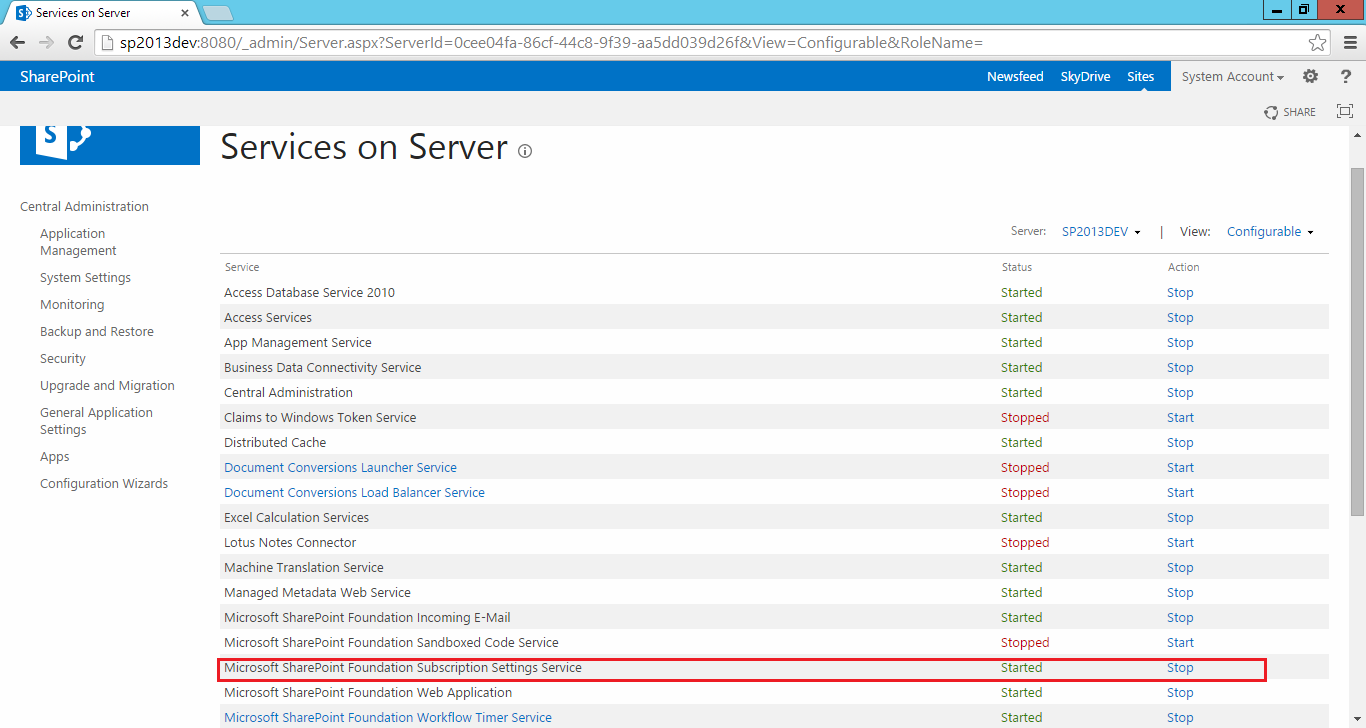
Task: Stop the Managed Metadata Web Service
Action: coord(1180,593)
